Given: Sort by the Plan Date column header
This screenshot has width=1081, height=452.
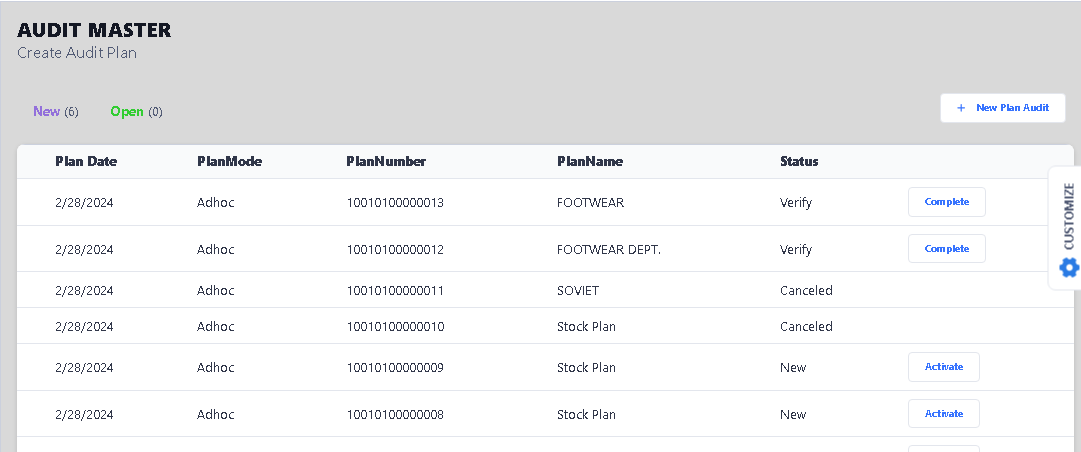Looking at the screenshot, I should pos(86,162).
